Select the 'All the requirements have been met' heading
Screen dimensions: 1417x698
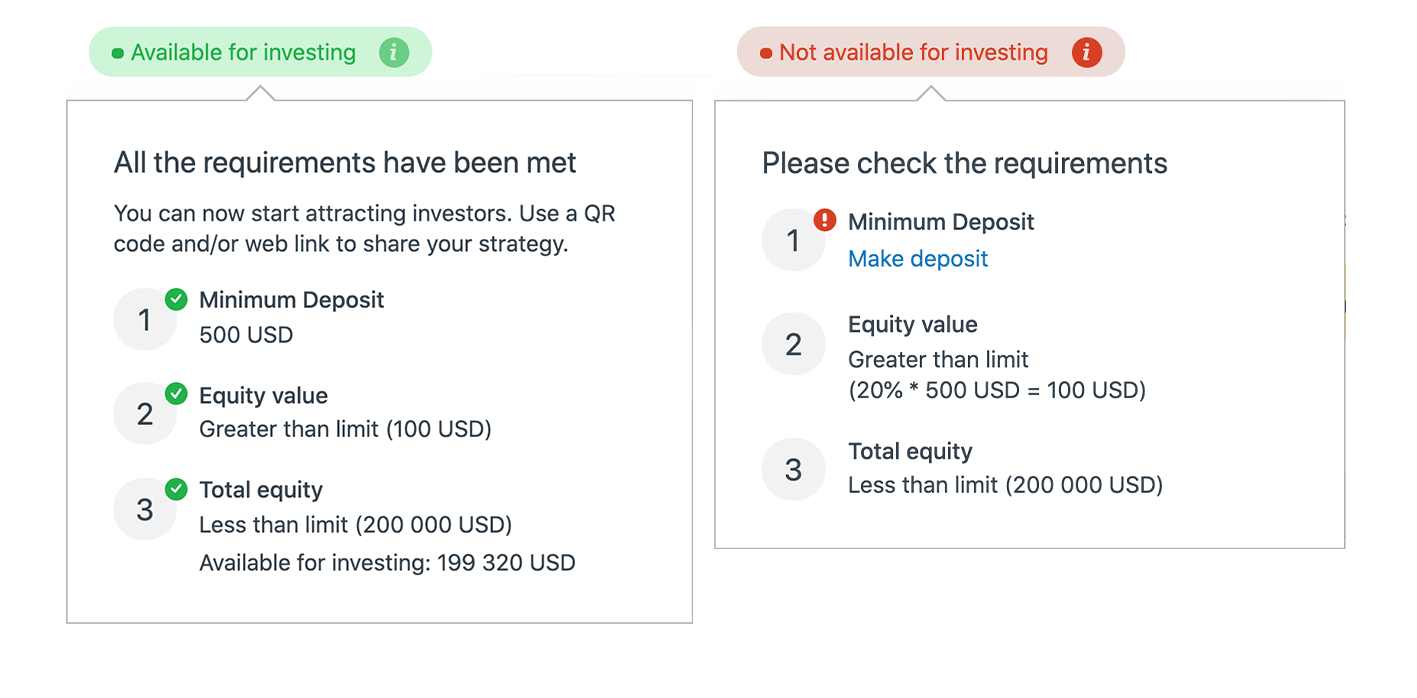[x=345, y=163]
